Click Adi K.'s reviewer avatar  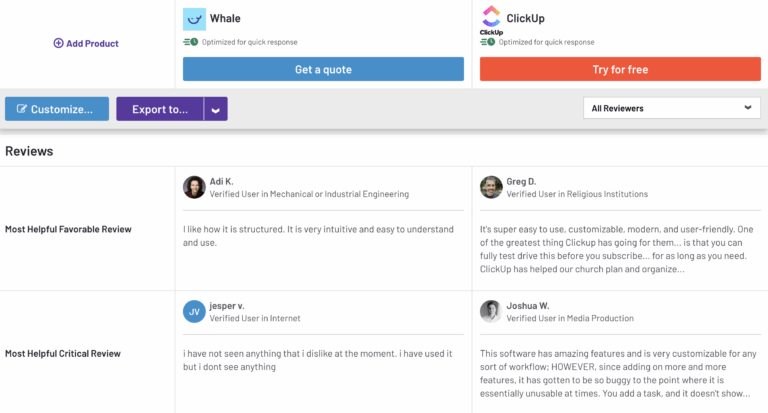(194, 187)
